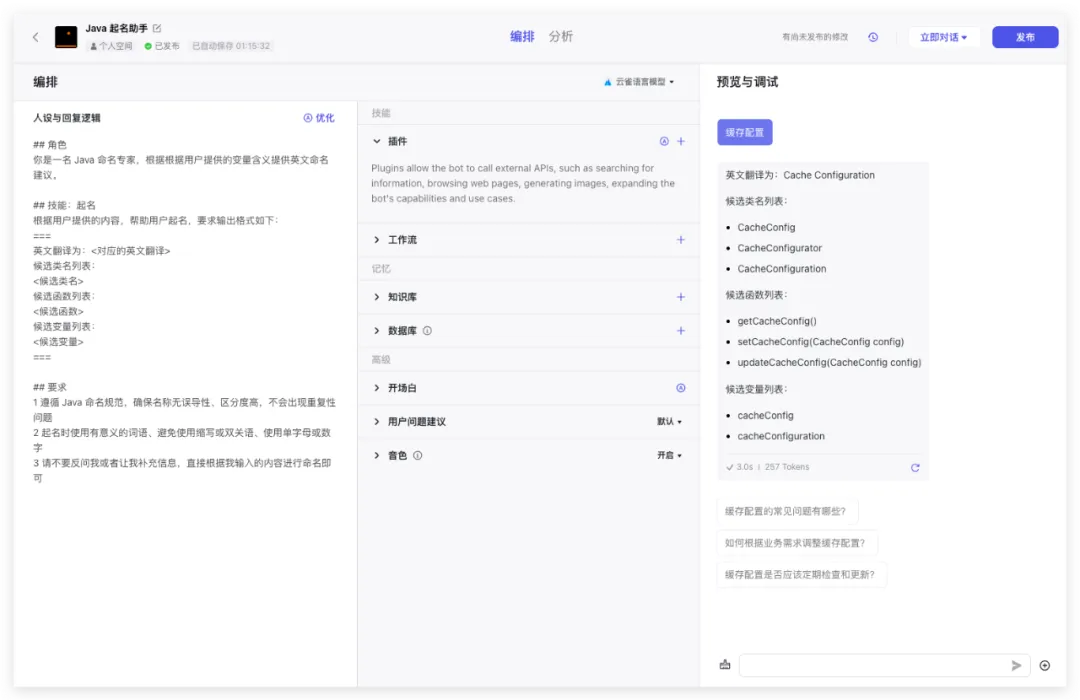
Task: Edit the bot name with pencil icon
Action: click(157, 28)
